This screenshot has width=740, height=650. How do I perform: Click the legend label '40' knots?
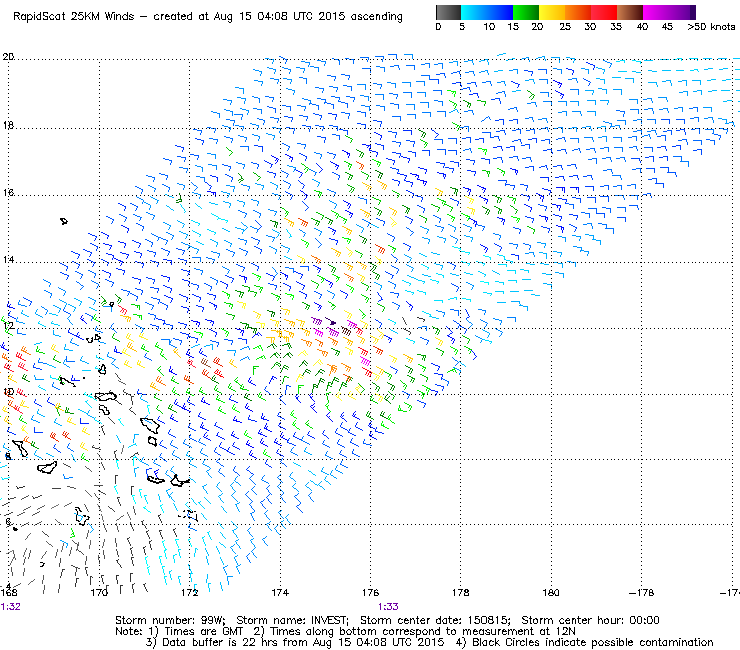click(642, 27)
